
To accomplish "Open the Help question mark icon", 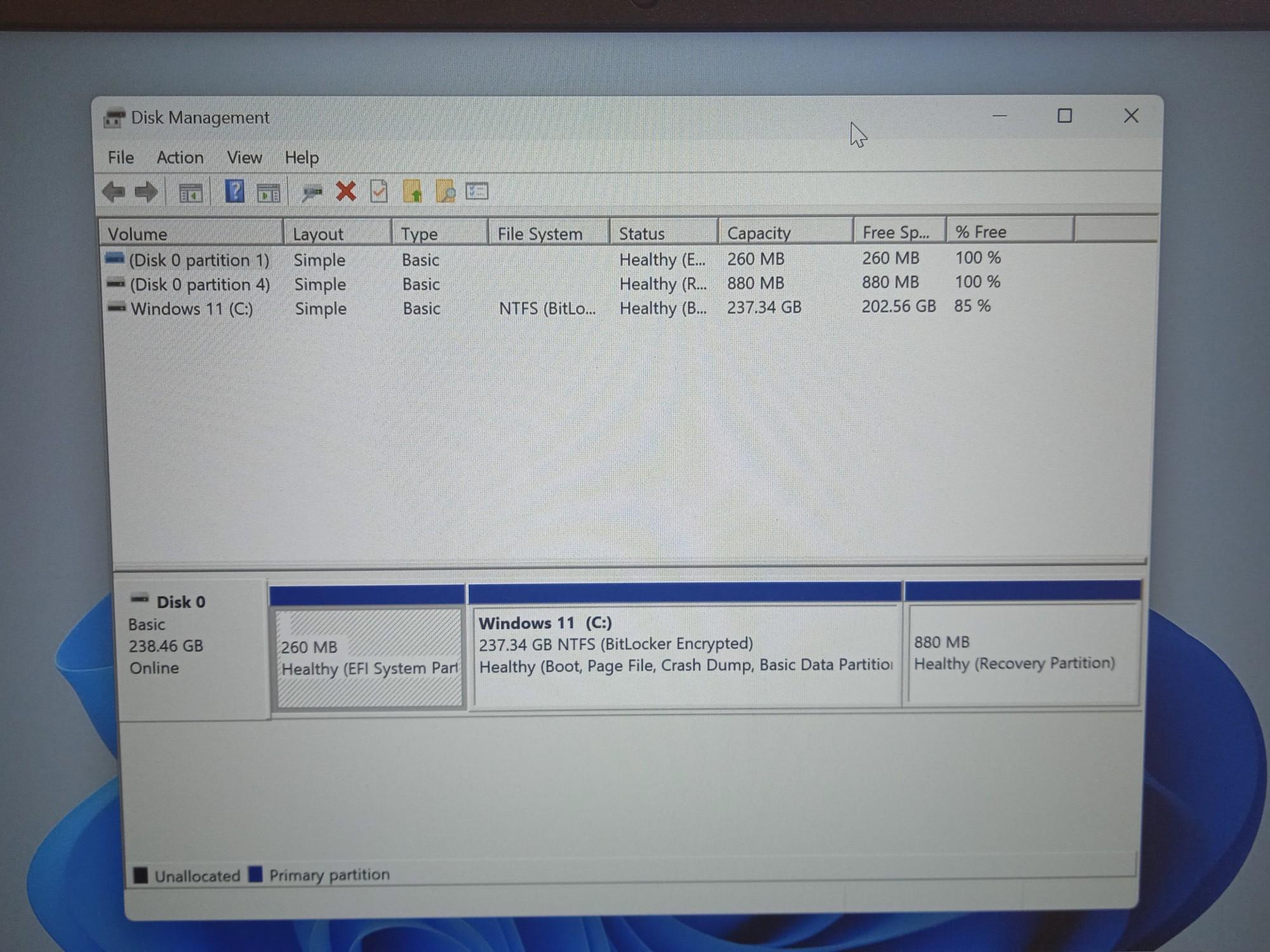I will [x=234, y=191].
